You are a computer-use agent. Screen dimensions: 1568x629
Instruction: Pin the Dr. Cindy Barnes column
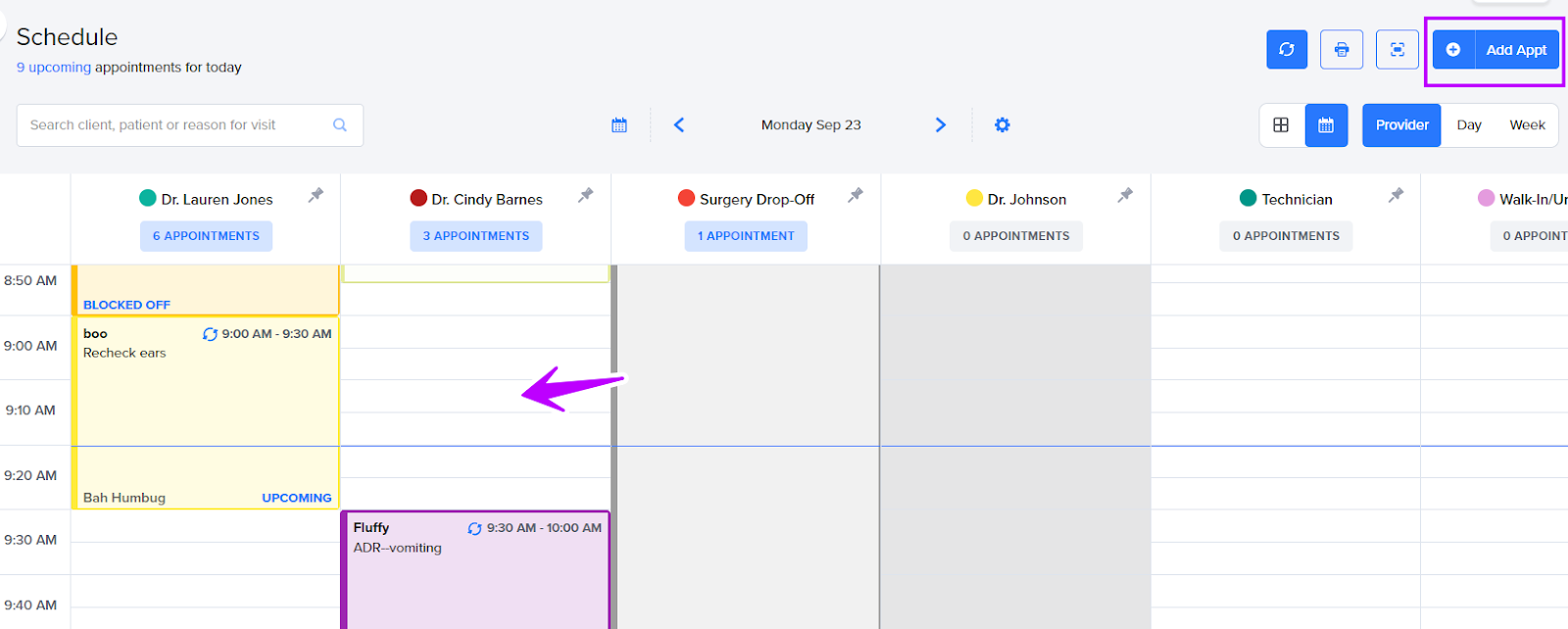click(585, 196)
